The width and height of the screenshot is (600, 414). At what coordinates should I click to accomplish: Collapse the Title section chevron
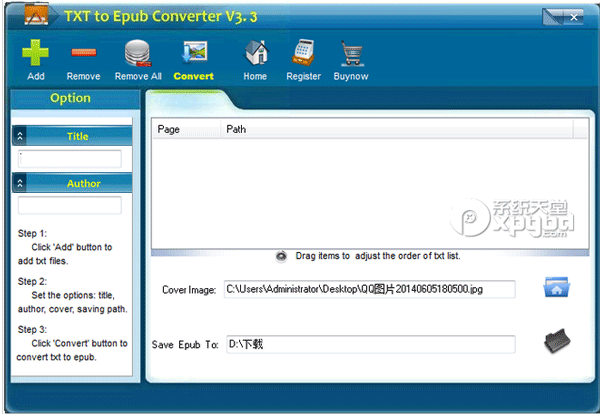[x=21, y=136]
